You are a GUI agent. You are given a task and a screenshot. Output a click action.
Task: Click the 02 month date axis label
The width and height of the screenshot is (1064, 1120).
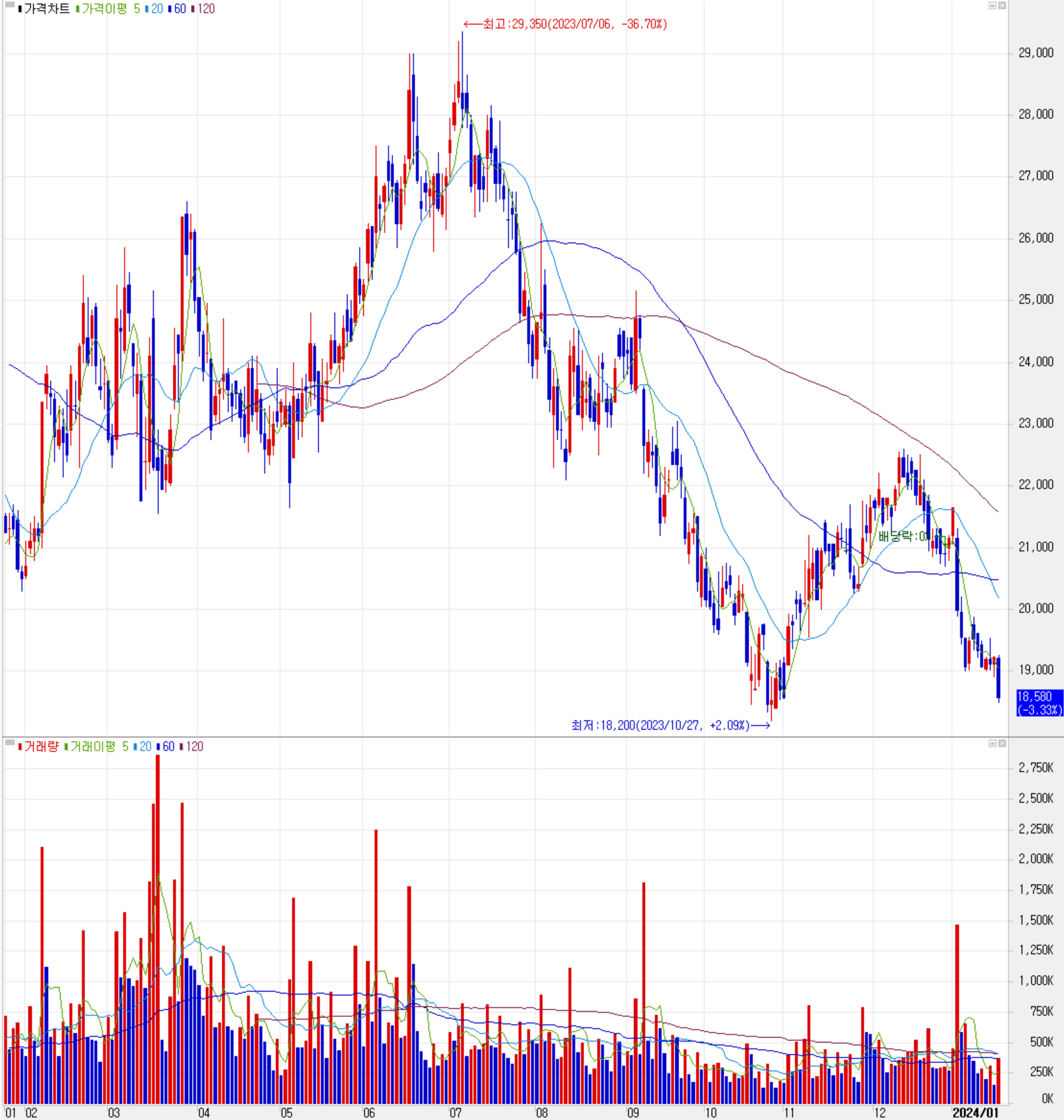point(31,1113)
